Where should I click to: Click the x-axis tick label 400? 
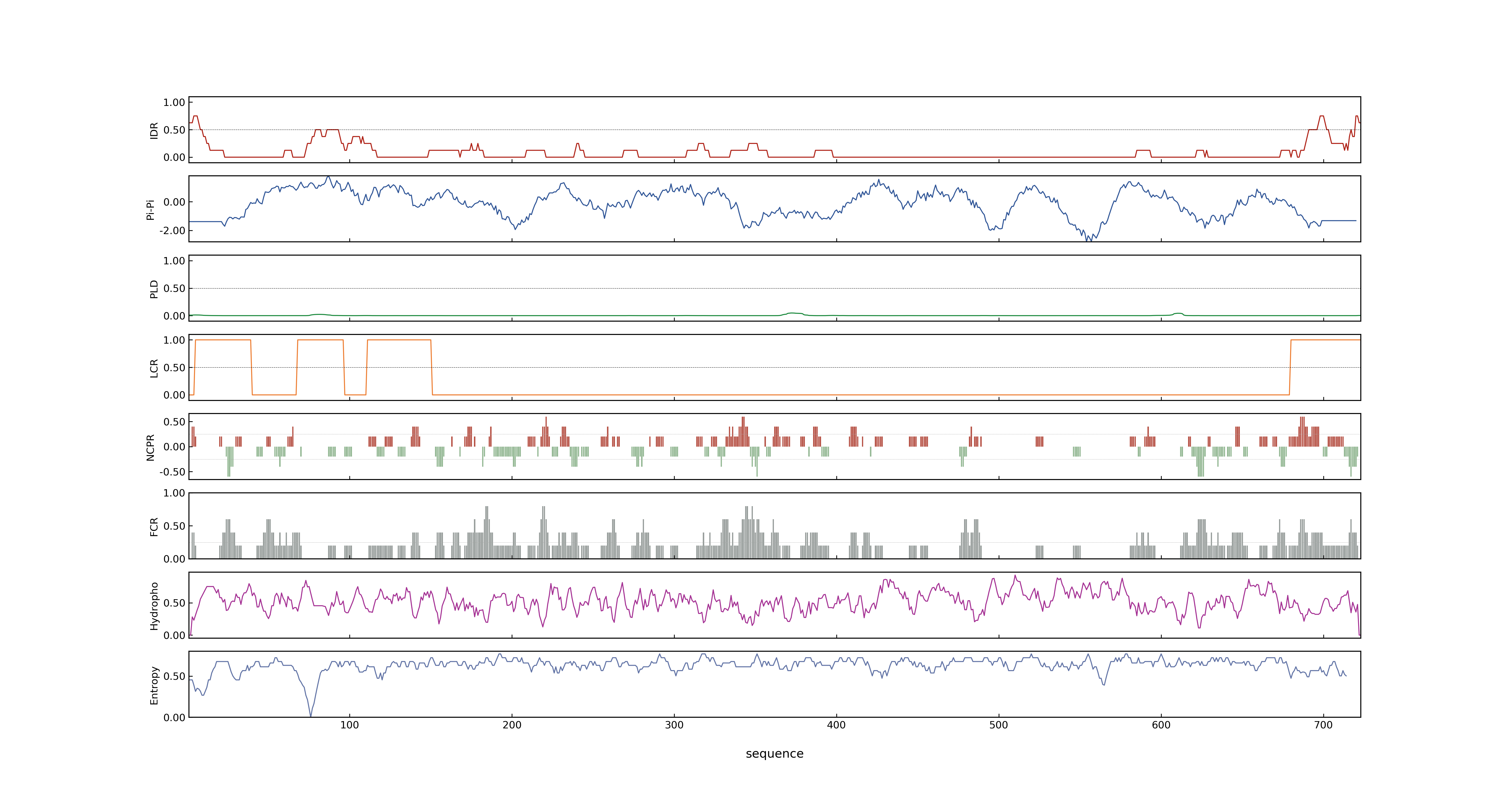pyautogui.click(x=836, y=725)
